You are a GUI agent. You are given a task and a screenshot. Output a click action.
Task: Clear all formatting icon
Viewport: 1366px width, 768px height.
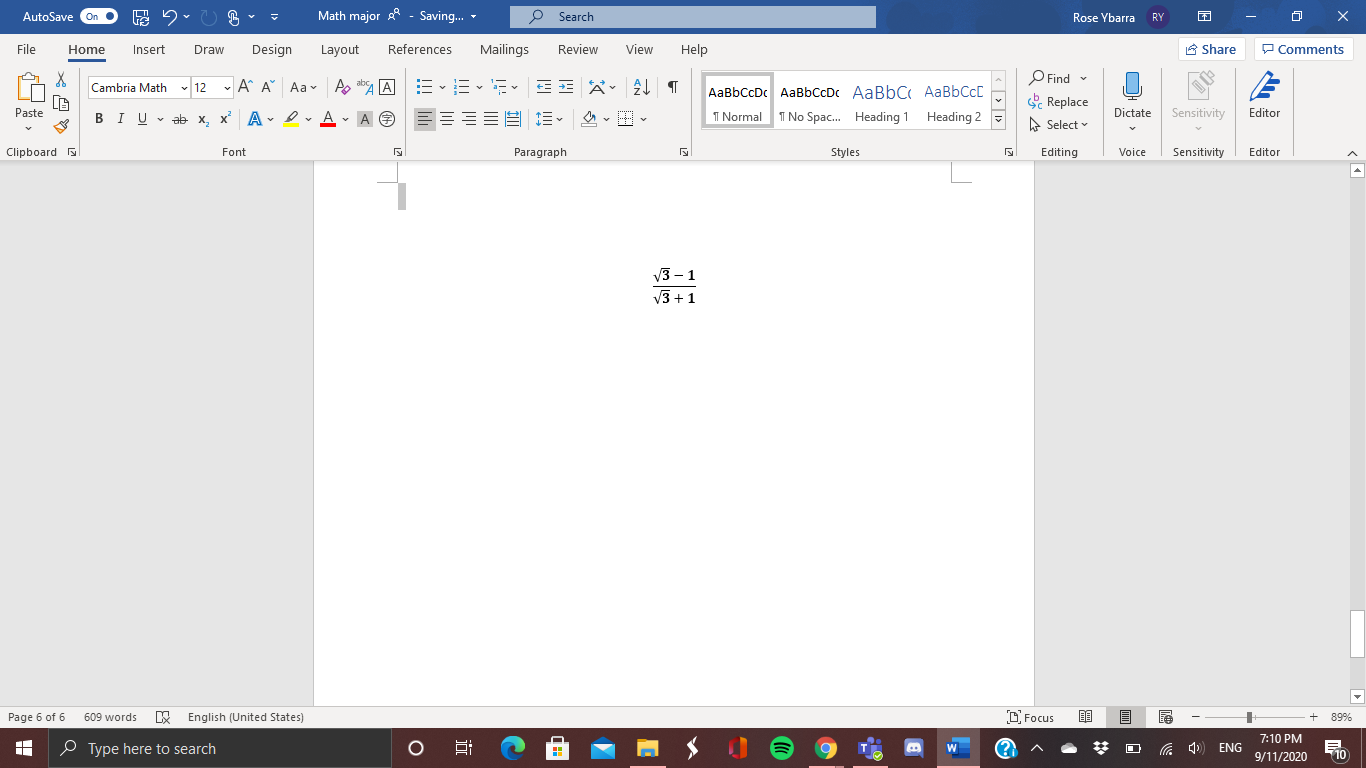[341, 87]
